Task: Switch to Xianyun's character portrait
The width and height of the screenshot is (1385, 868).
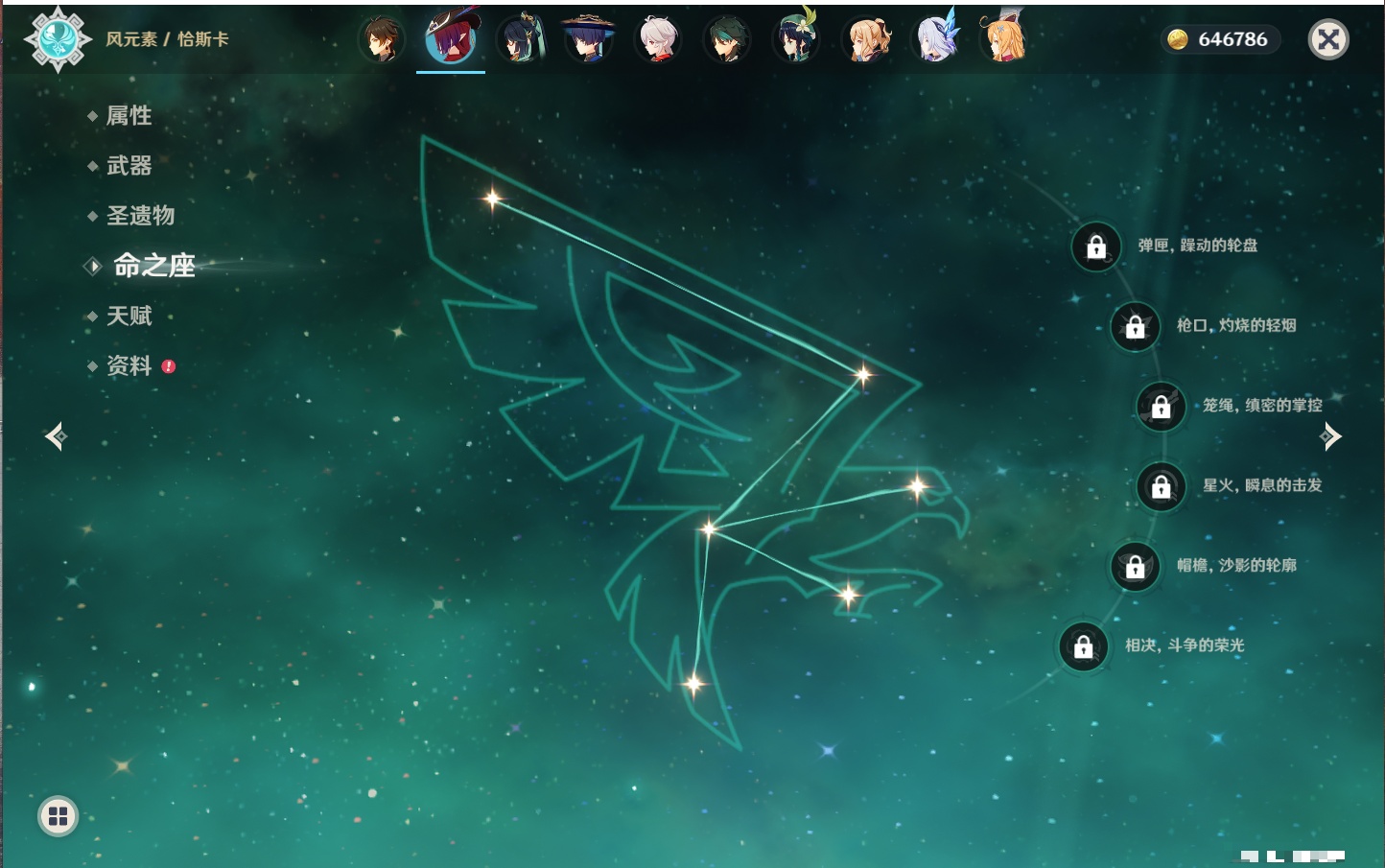Action: pyautogui.click(x=520, y=40)
